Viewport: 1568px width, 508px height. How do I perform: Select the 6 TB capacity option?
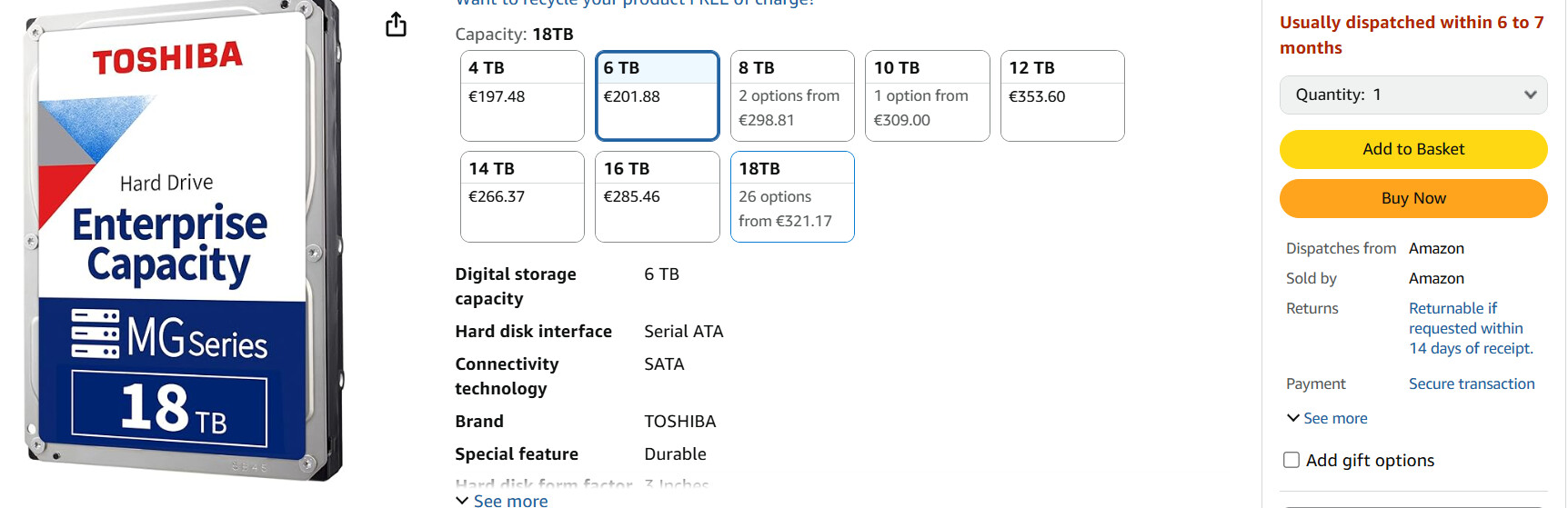(658, 95)
